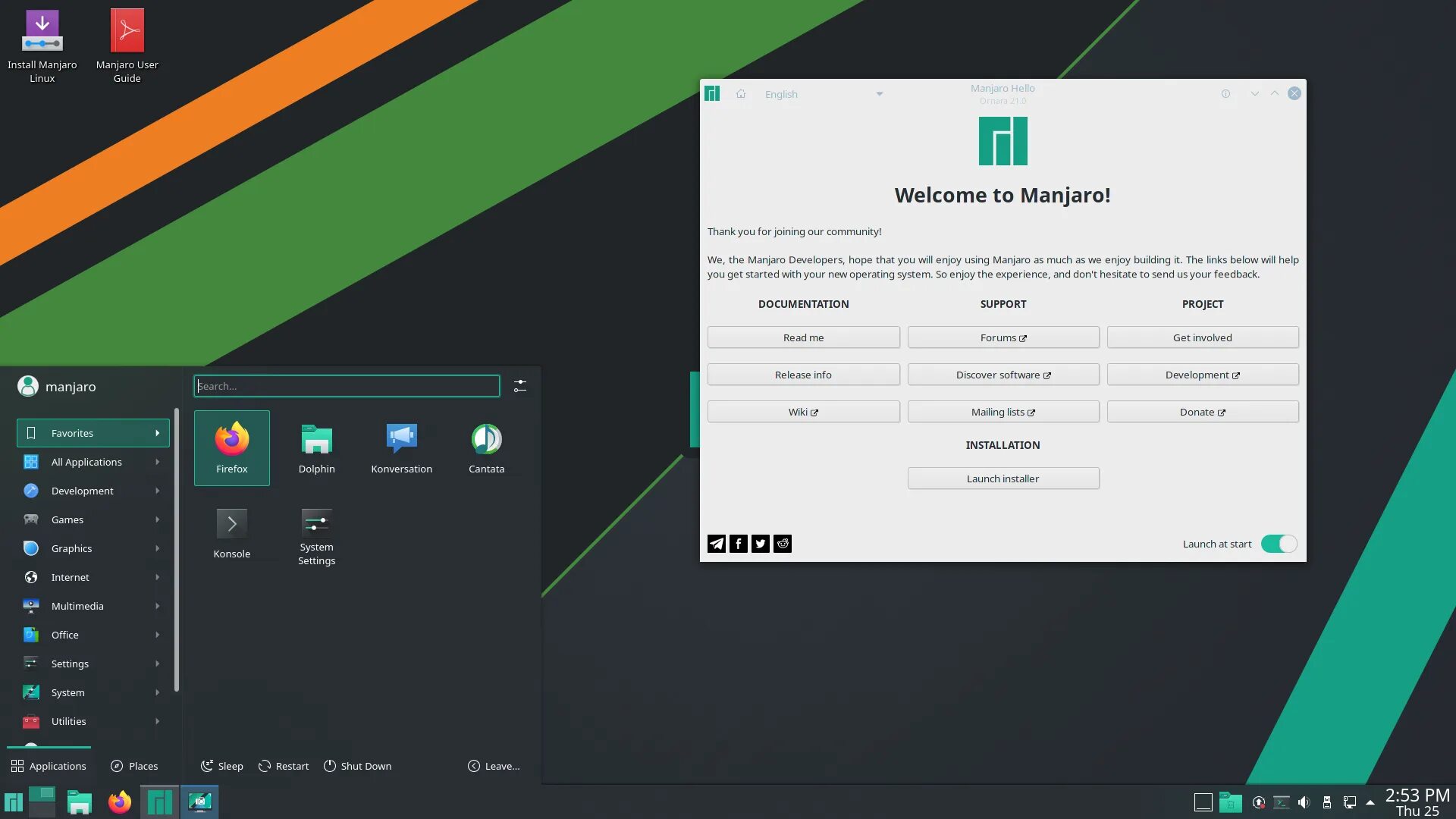This screenshot has height=819, width=1456.
Task: Open the Reddit social link icon
Action: click(x=783, y=544)
